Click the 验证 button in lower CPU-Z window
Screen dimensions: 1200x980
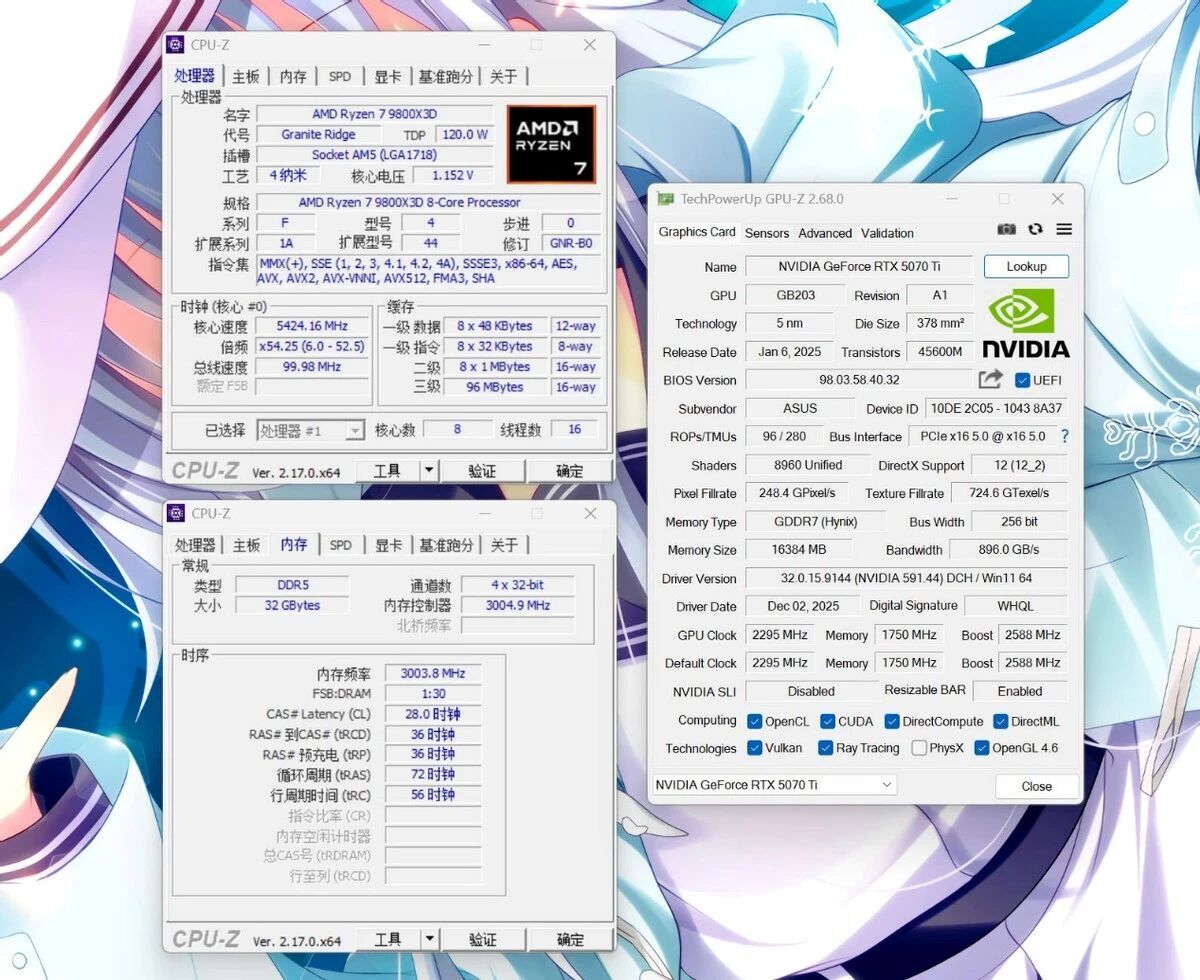pyautogui.click(x=483, y=939)
